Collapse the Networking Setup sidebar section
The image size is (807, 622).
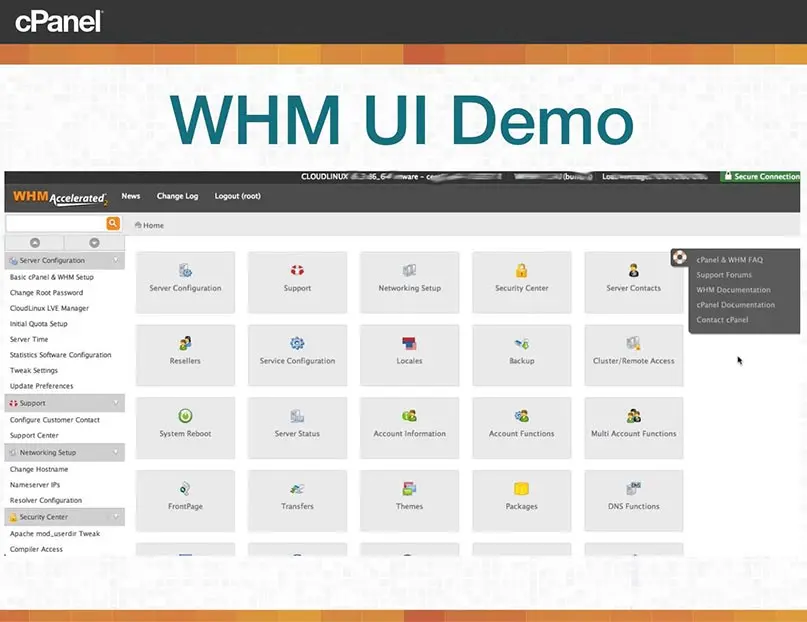(x=116, y=452)
